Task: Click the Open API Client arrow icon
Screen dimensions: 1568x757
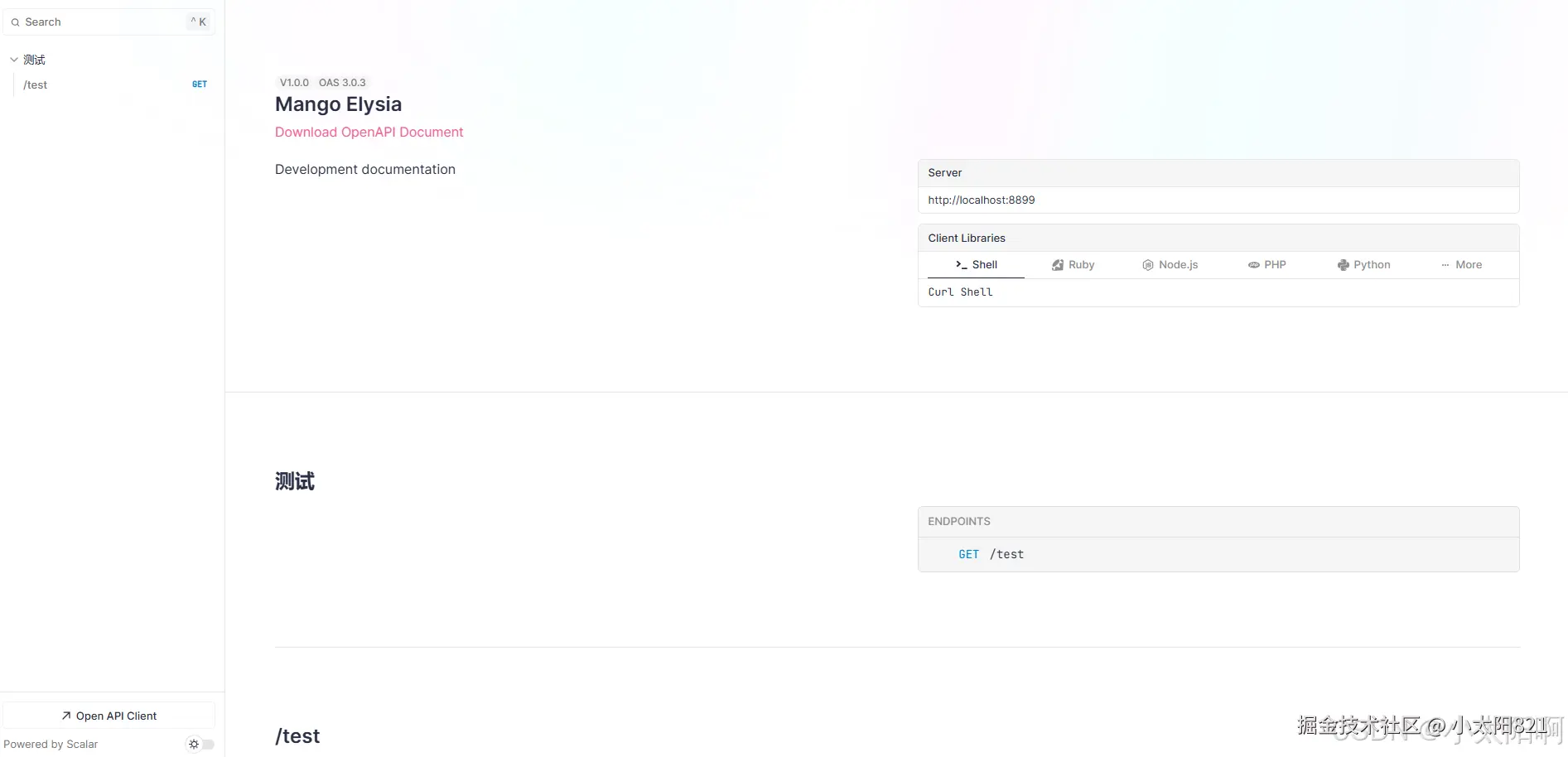Action: click(66, 716)
